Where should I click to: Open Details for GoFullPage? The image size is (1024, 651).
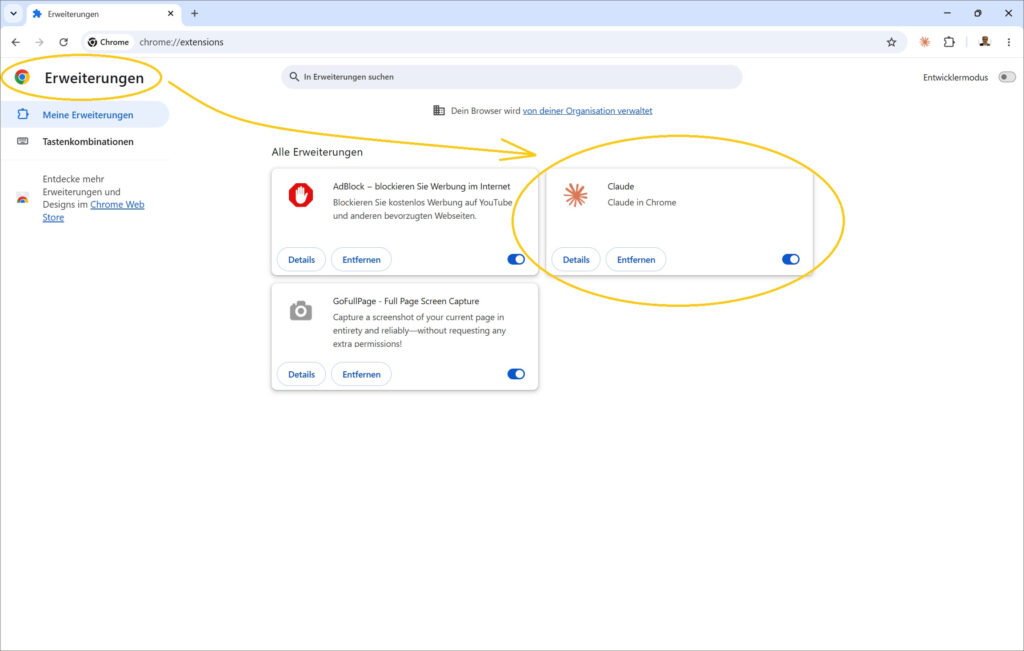tap(301, 374)
